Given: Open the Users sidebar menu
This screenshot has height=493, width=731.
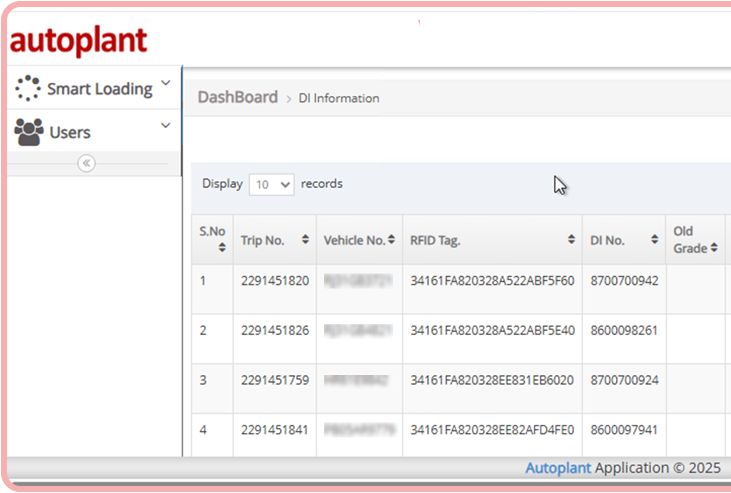Looking at the screenshot, I should click(x=70, y=132).
